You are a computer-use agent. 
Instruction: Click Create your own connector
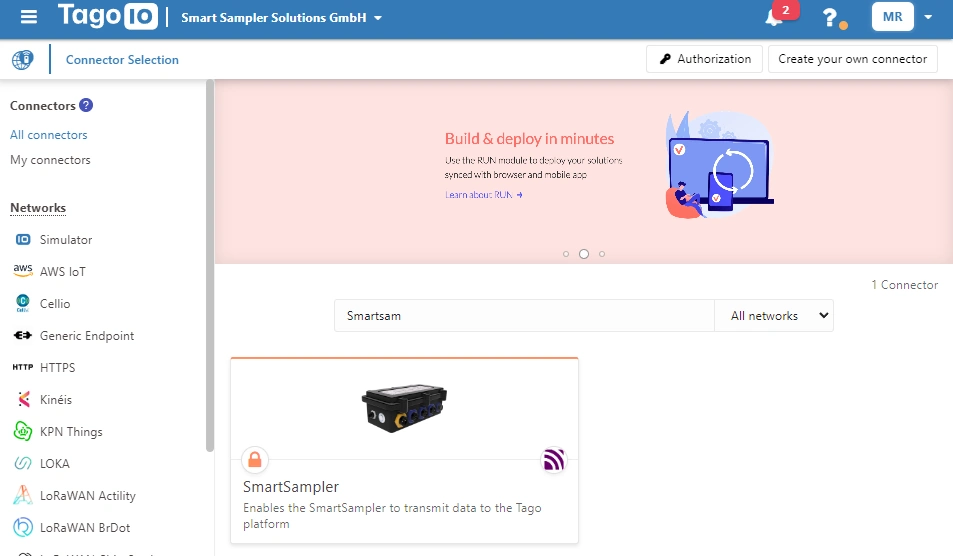click(852, 59)
